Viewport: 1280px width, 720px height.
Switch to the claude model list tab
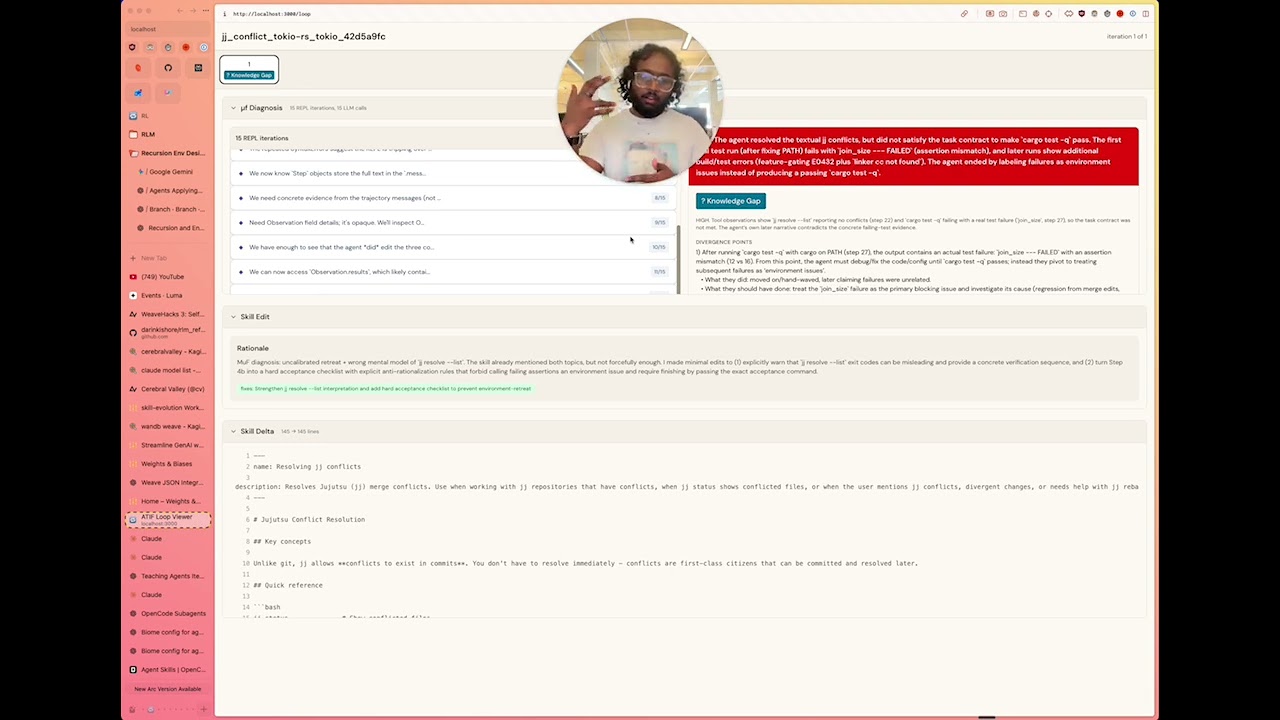point(168,370)
